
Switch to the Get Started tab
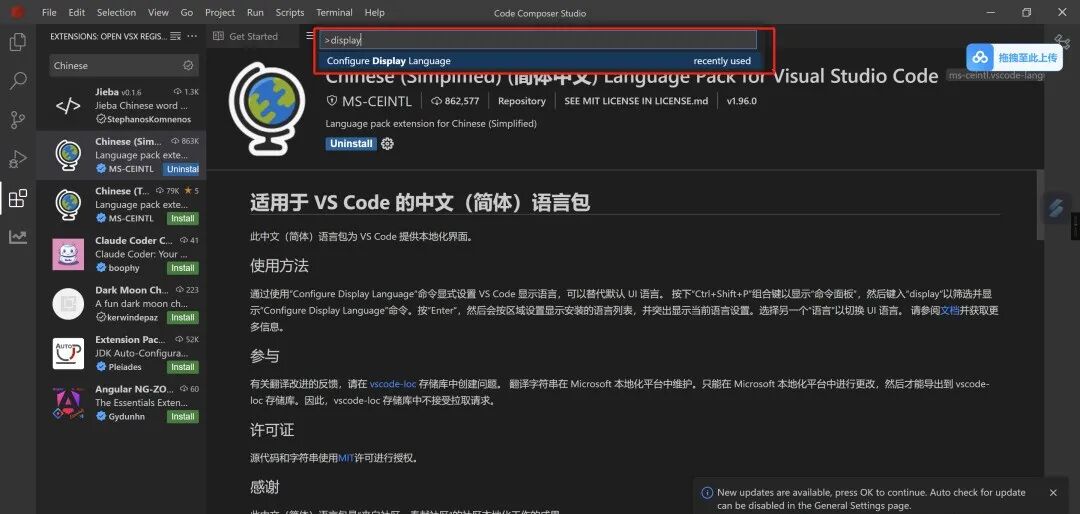point(252,36)
